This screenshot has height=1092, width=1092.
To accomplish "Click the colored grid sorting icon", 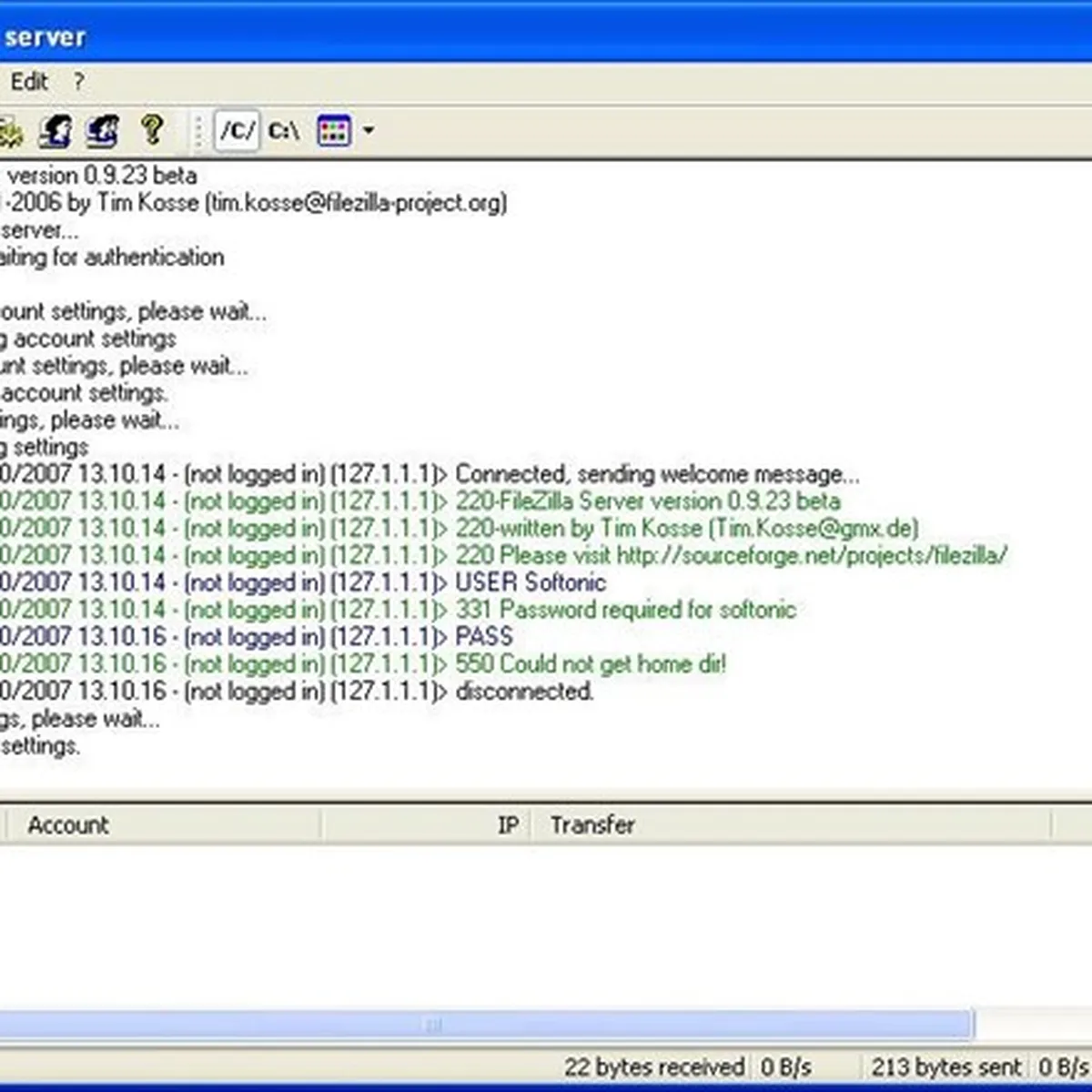I will 333,131.
